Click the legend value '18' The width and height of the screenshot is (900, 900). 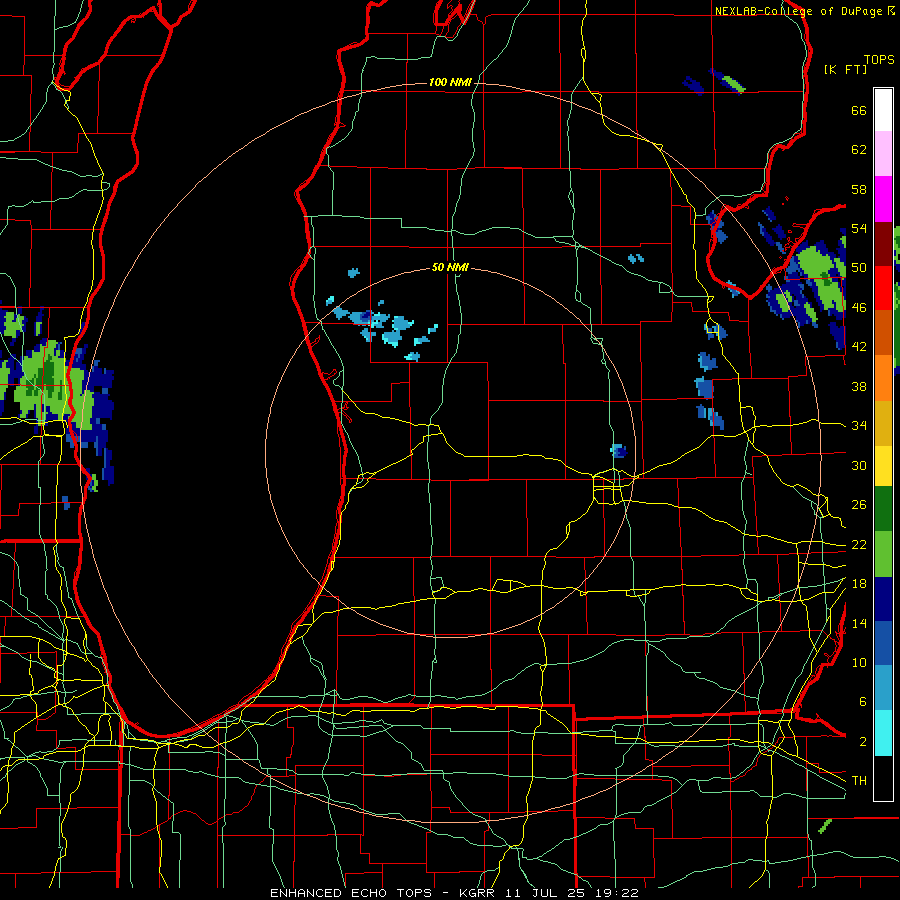[x=859, y=584]
